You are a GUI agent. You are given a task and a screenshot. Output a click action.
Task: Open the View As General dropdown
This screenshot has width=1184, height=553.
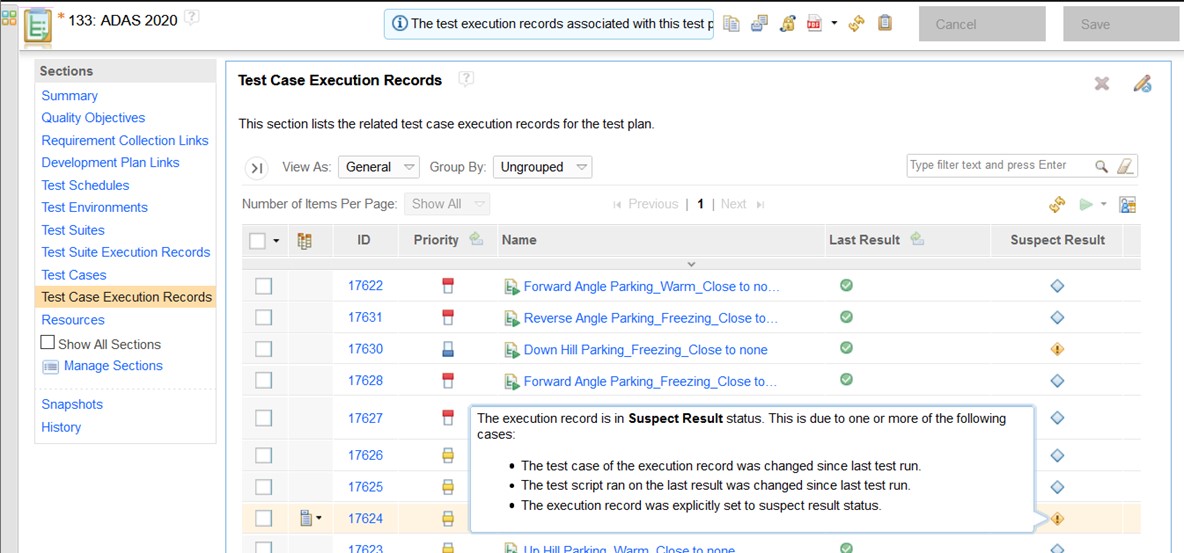379,167
